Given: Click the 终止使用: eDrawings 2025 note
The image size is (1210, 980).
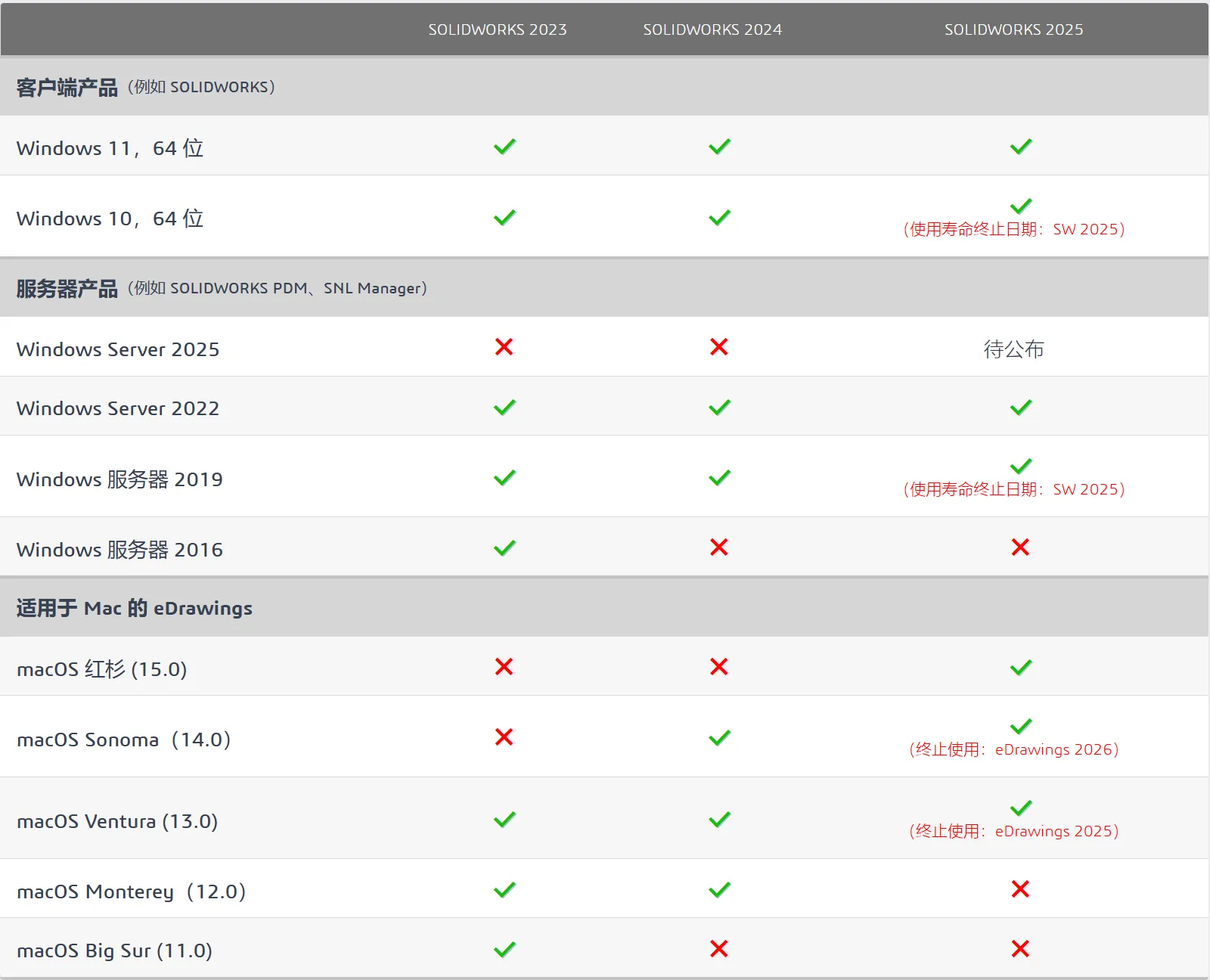Looking at the screenshot, I should pos(1014,832).
